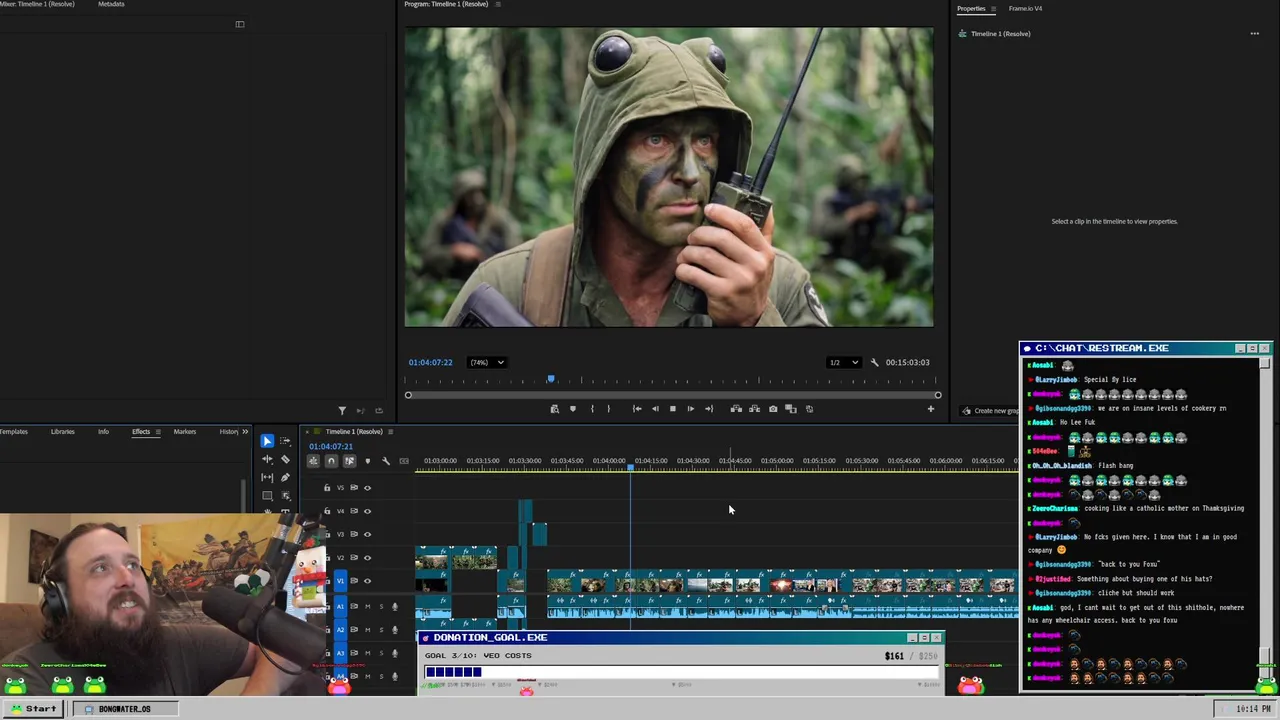Export frame with camera icon

coord(773,409)
